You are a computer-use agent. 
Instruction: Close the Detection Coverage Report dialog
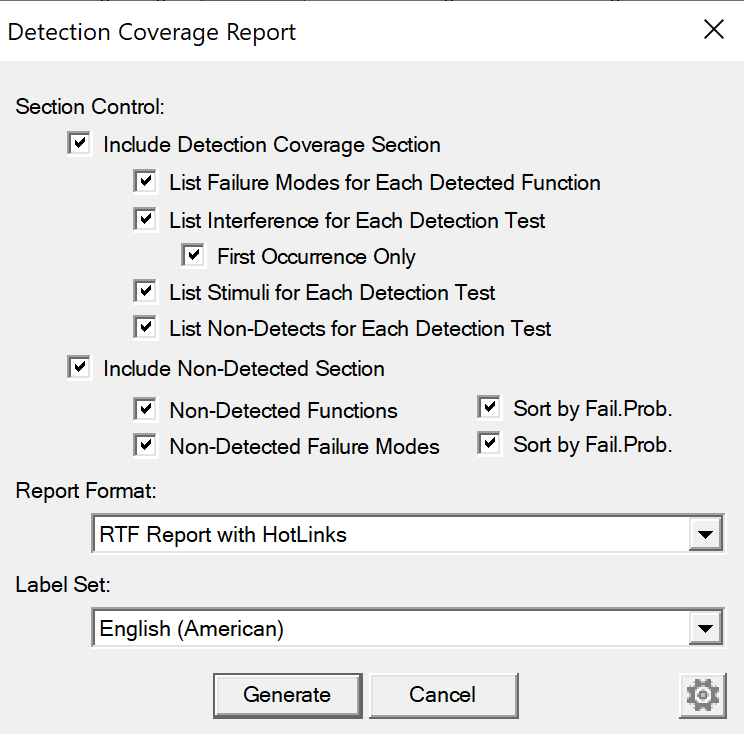714,29
